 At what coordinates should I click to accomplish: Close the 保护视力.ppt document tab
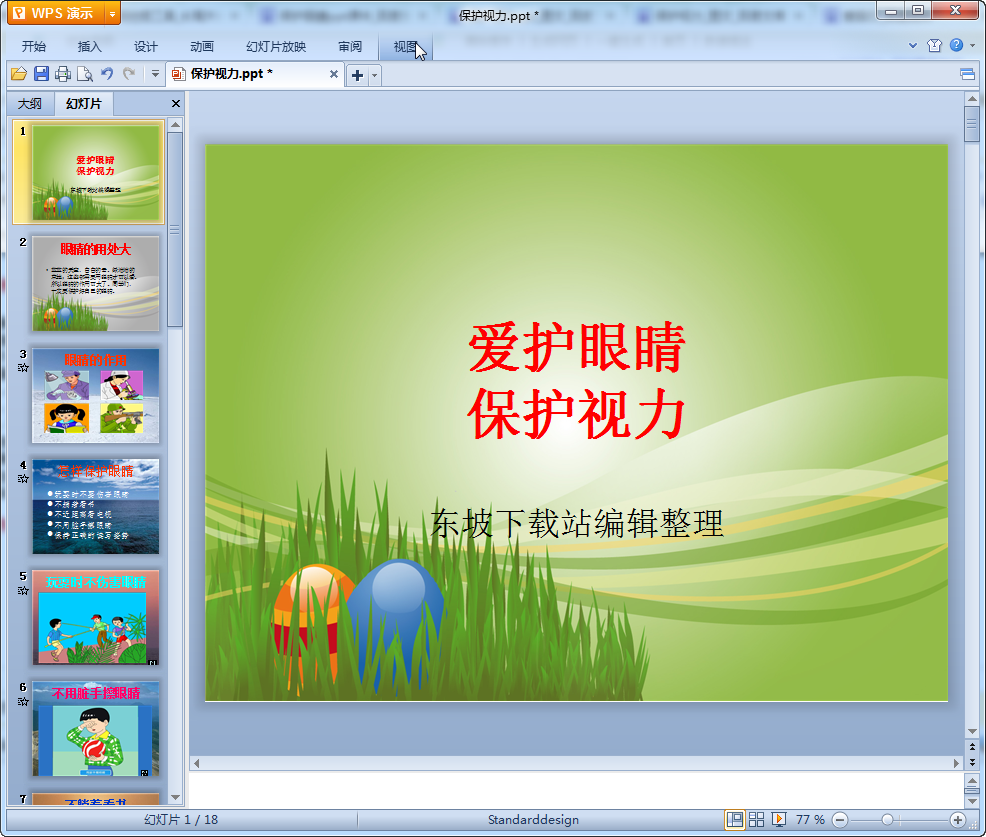click(x=334, y=74)
